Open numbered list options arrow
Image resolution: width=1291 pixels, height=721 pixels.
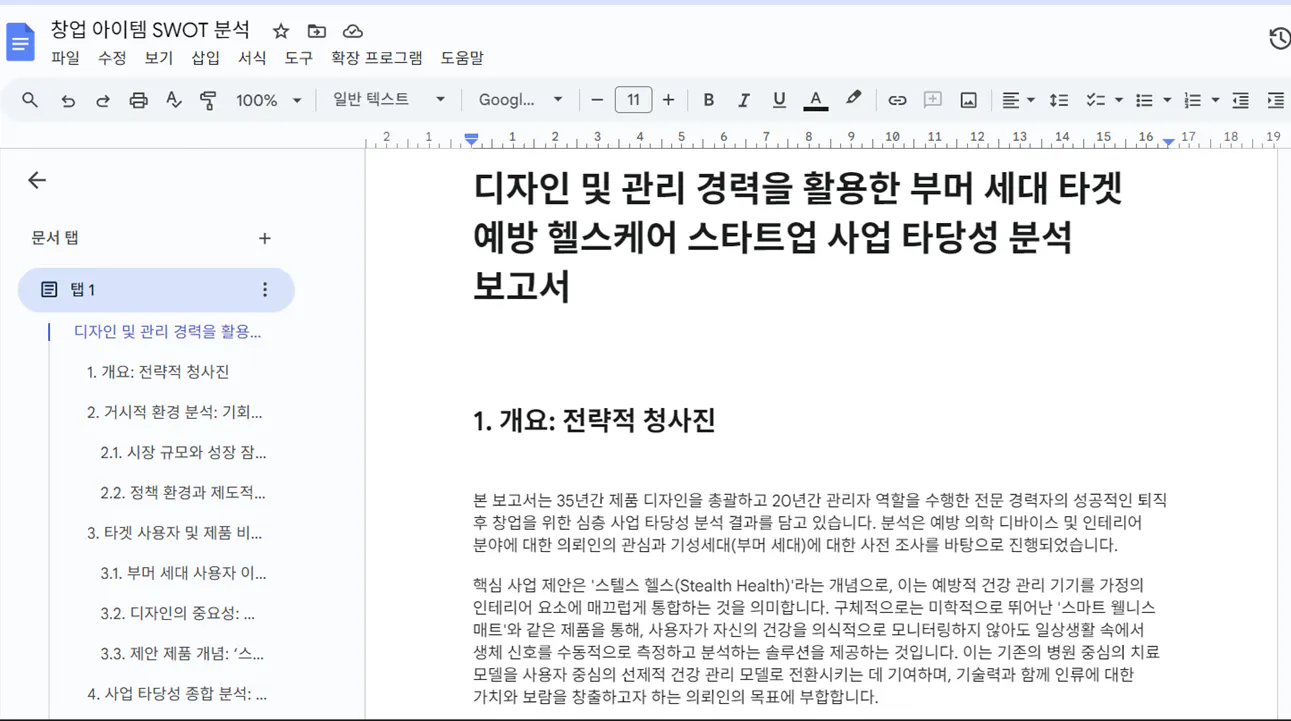coord(1215,100)
